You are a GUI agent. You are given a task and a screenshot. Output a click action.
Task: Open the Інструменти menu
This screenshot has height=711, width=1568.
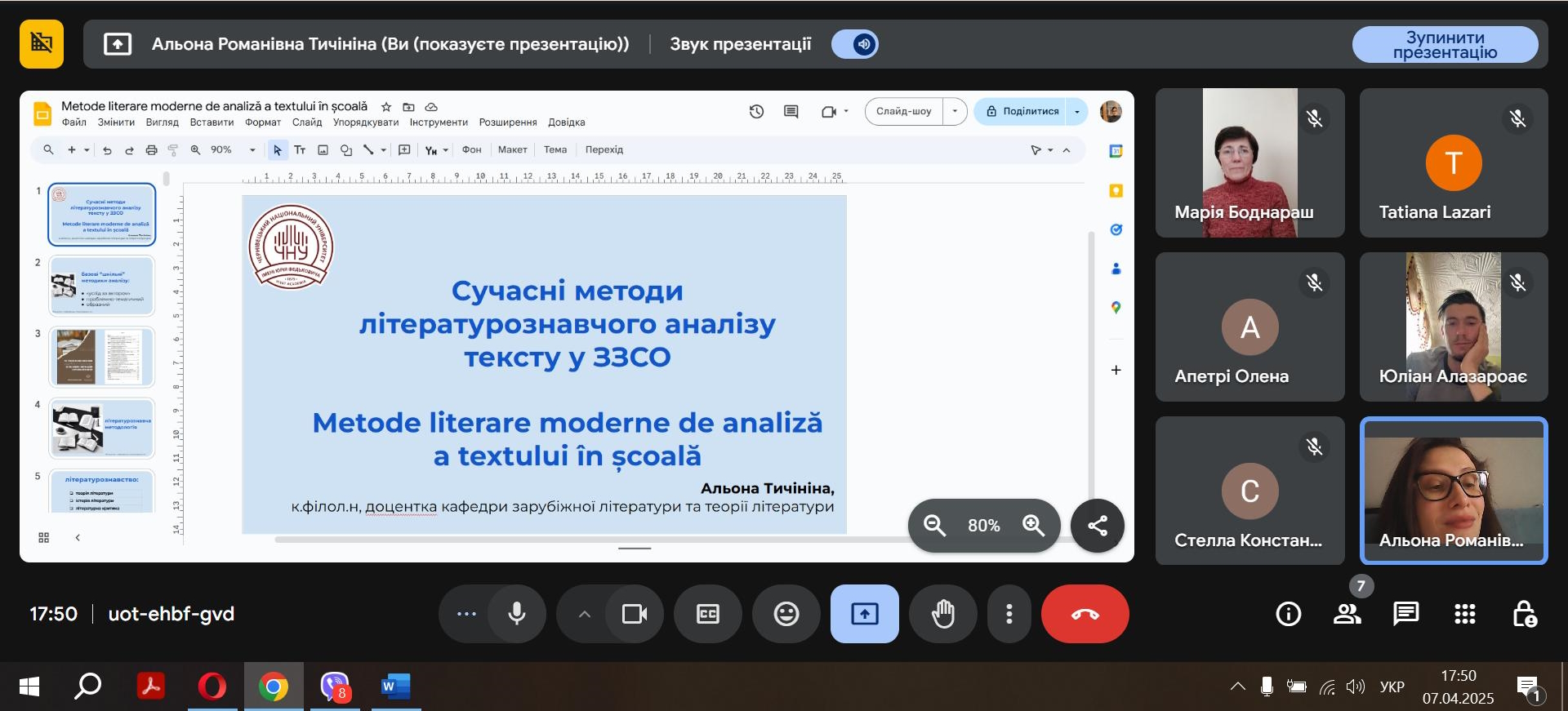439,122
